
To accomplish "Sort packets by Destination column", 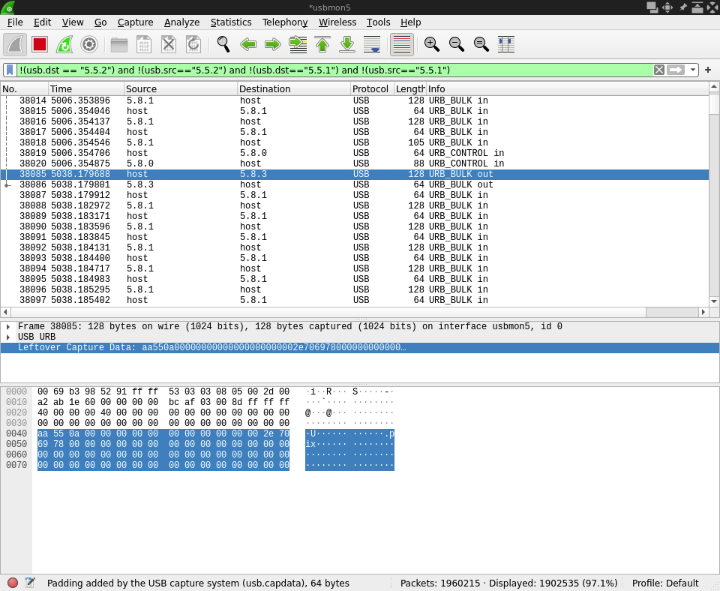I will pos(294,89).
